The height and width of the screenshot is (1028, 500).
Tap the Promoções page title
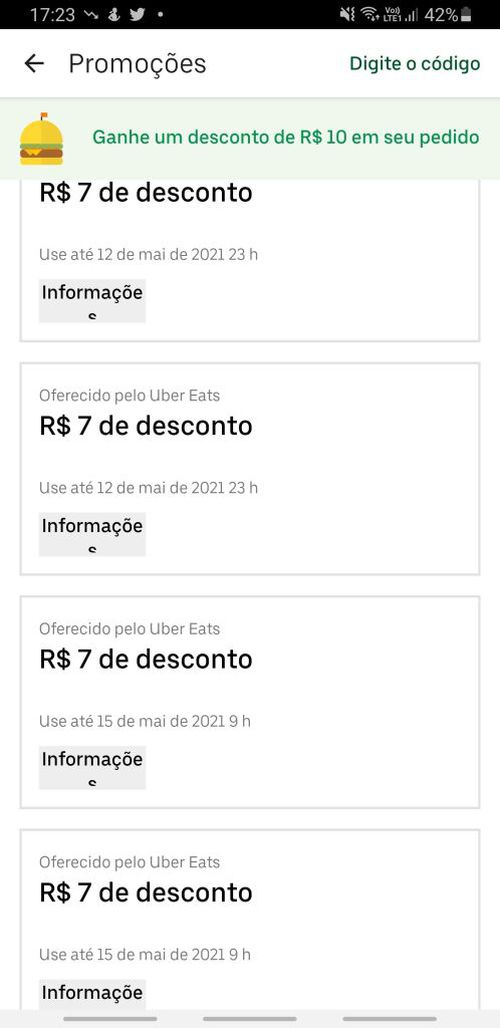point(138,64)
